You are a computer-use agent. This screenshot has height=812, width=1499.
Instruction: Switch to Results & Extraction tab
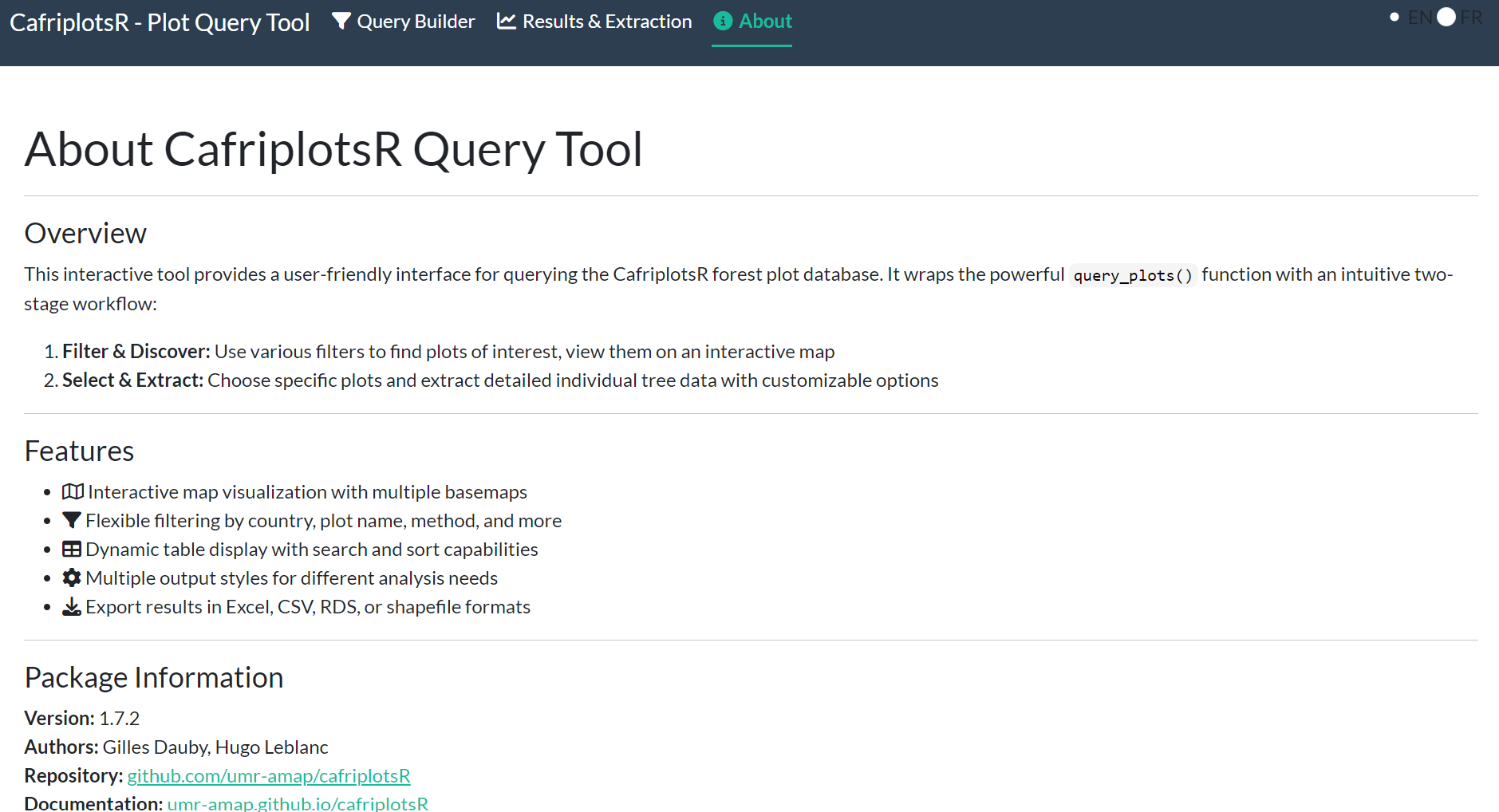pos(606,22)
